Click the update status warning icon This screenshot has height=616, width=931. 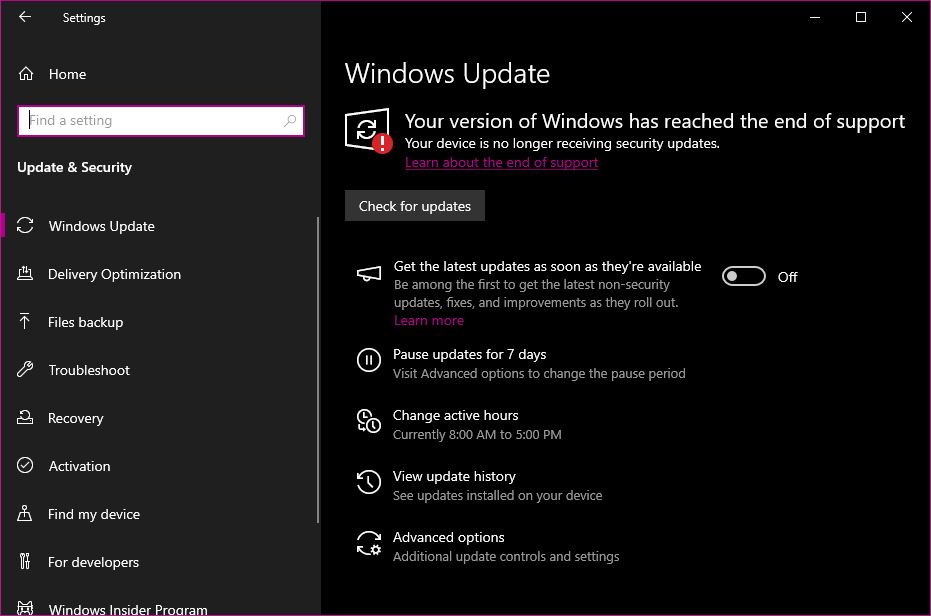368,130
